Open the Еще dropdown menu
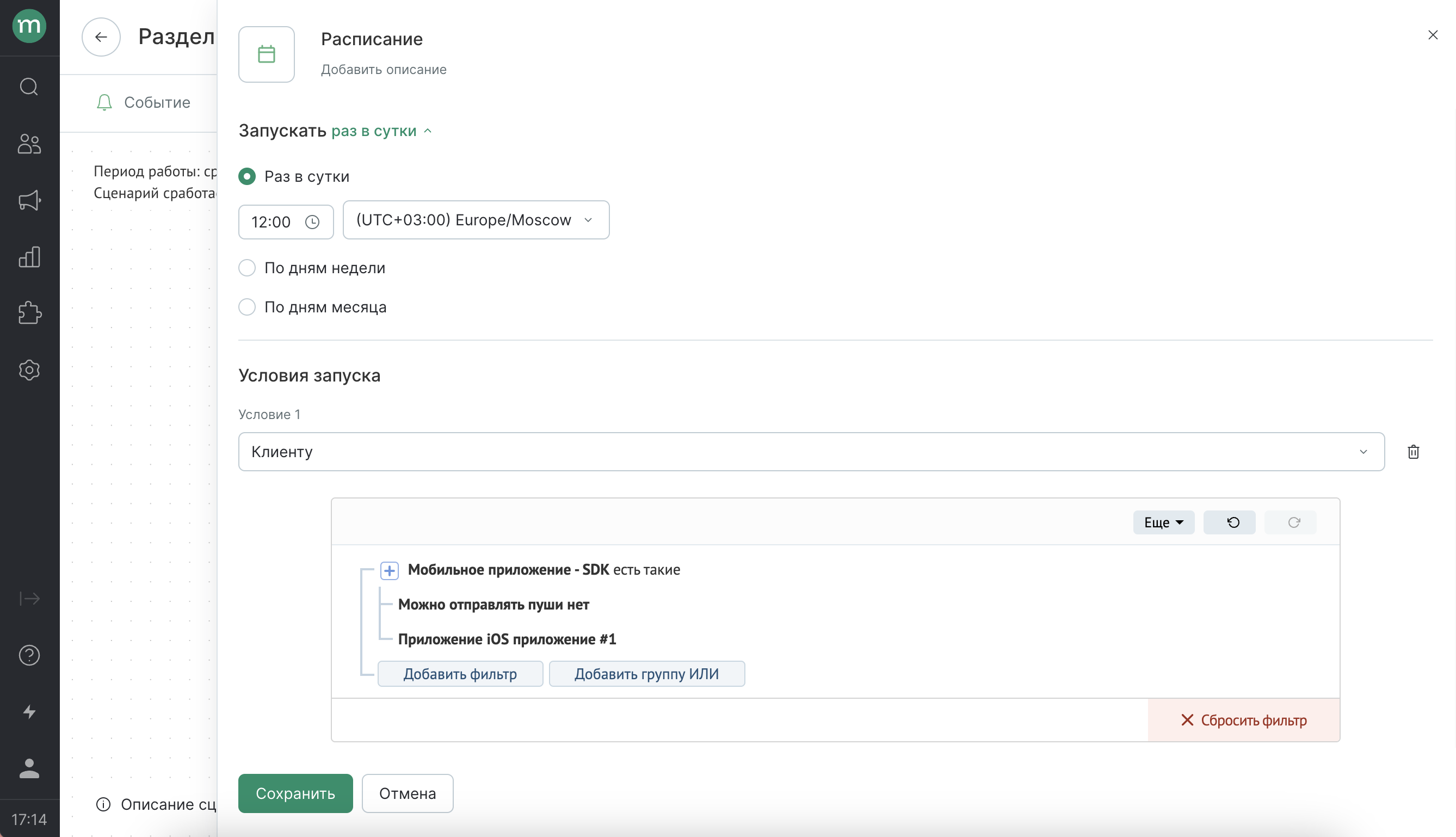This screenshot has height=837, width=1456. point(1163,522)
